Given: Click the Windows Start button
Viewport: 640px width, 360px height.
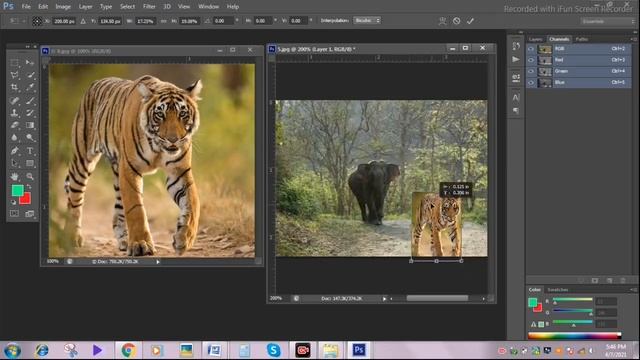Looking at the screenshot, I should coord(12,350).
